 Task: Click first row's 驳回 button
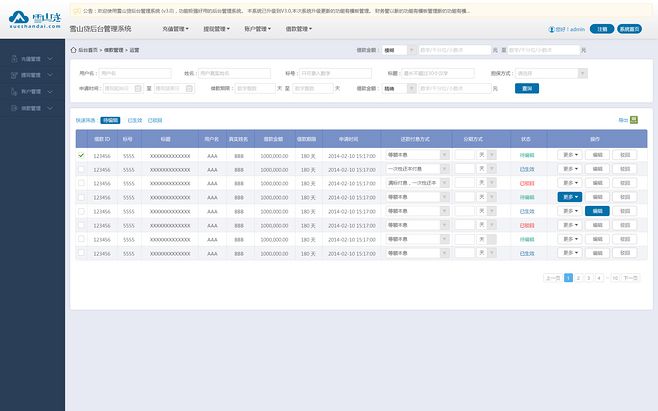625,155
